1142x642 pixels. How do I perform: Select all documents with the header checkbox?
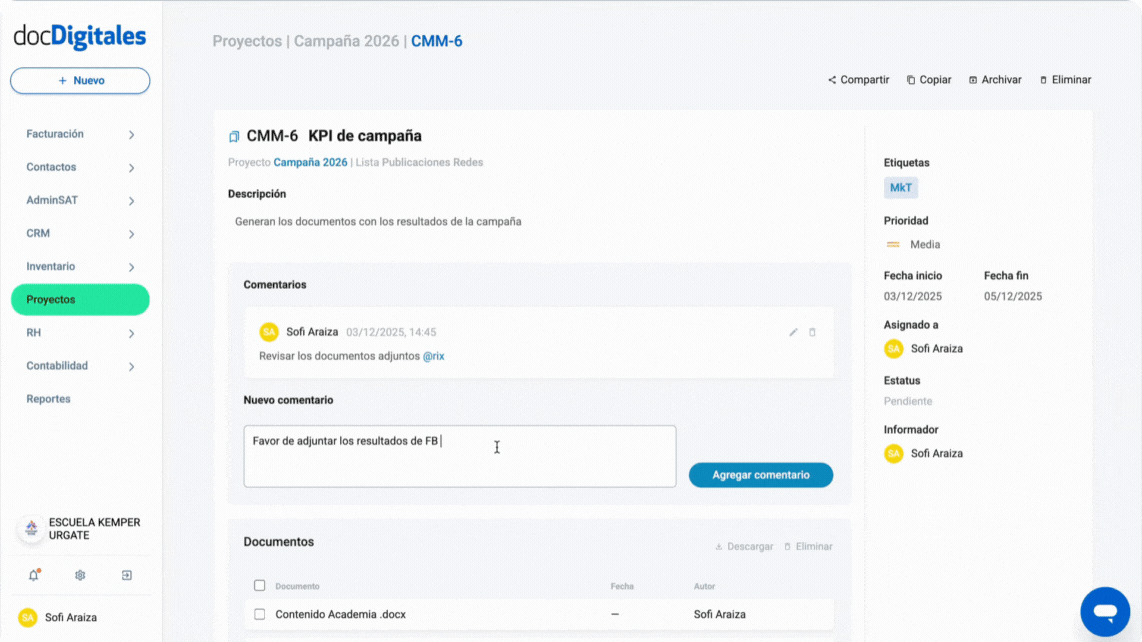[260, 585]
